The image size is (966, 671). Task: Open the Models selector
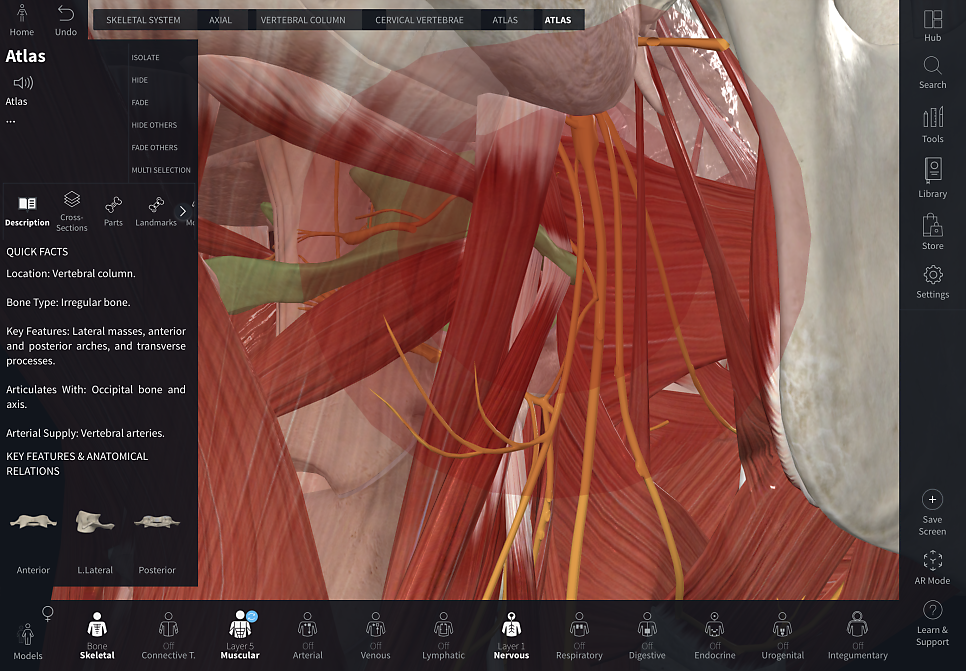point(28,641)
